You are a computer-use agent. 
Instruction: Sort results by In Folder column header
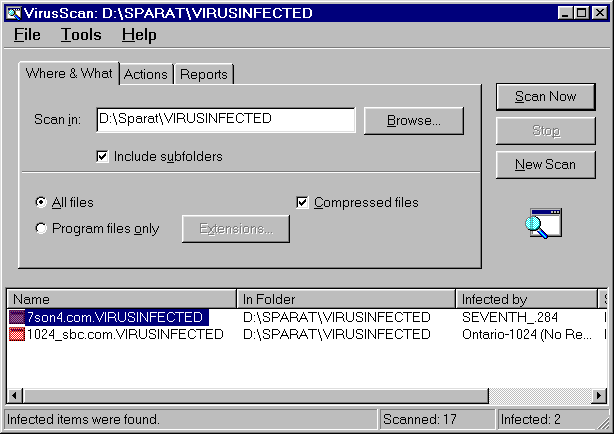346,299
